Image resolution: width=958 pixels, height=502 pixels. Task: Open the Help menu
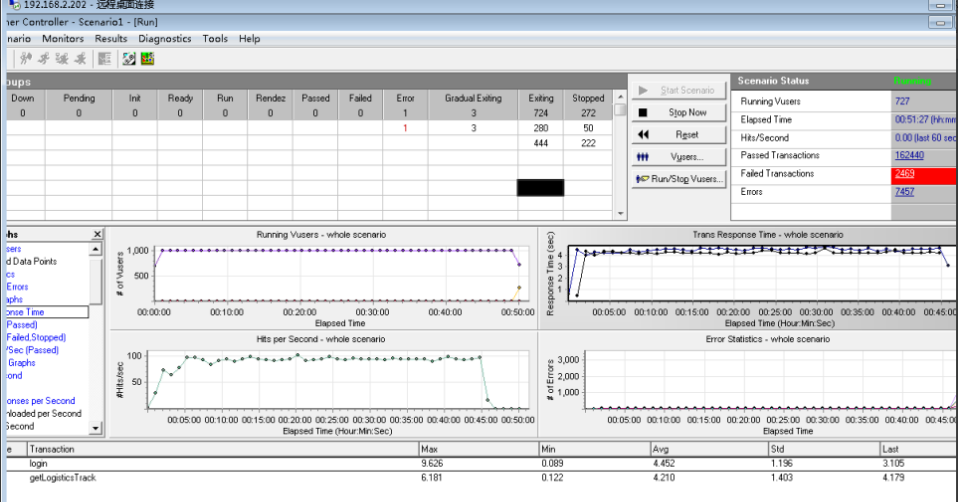click(x=249, y=38)
